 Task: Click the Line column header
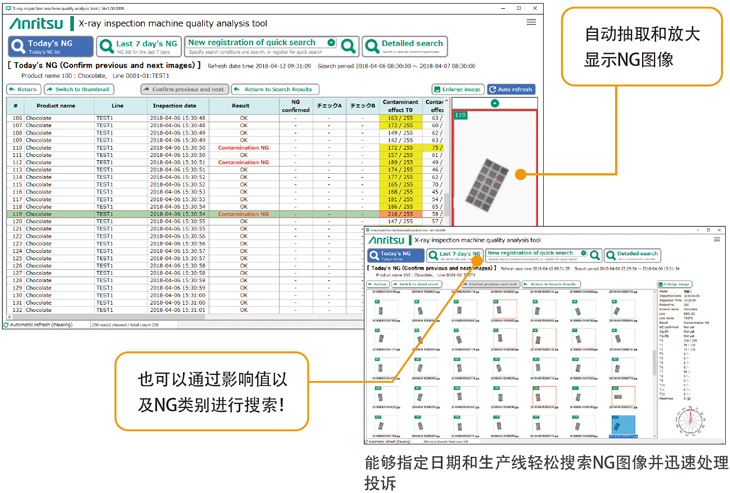[x=118, y=106]
